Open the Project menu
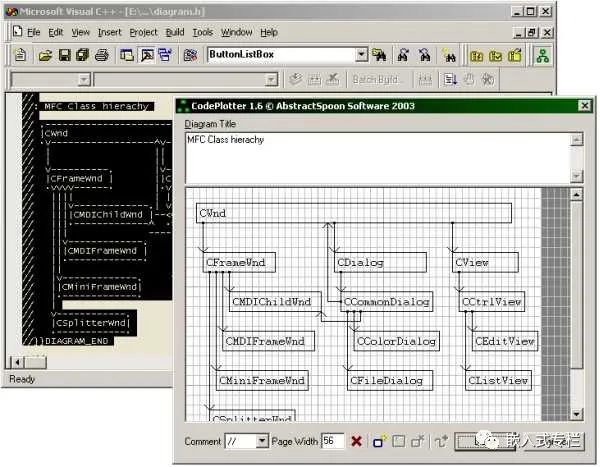Image resolution: width=600 pixels, height=467 pixels. pos(144,32)
